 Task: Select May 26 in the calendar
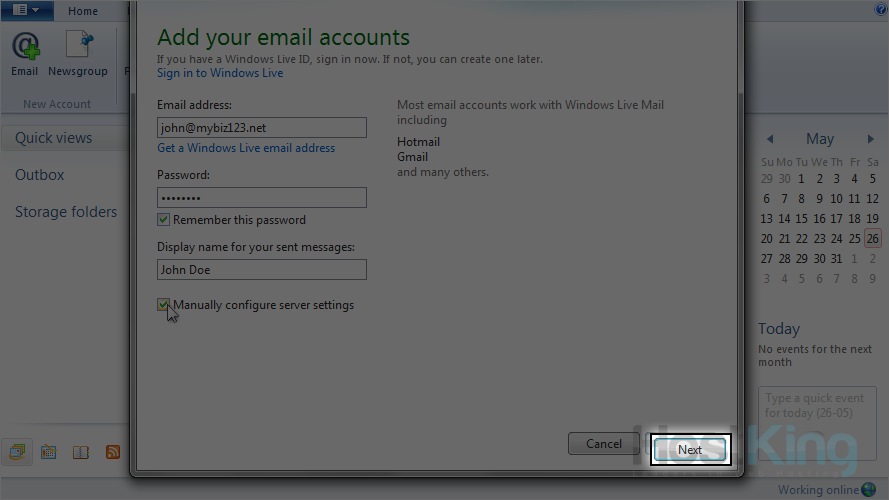click(x=872, y=239)
